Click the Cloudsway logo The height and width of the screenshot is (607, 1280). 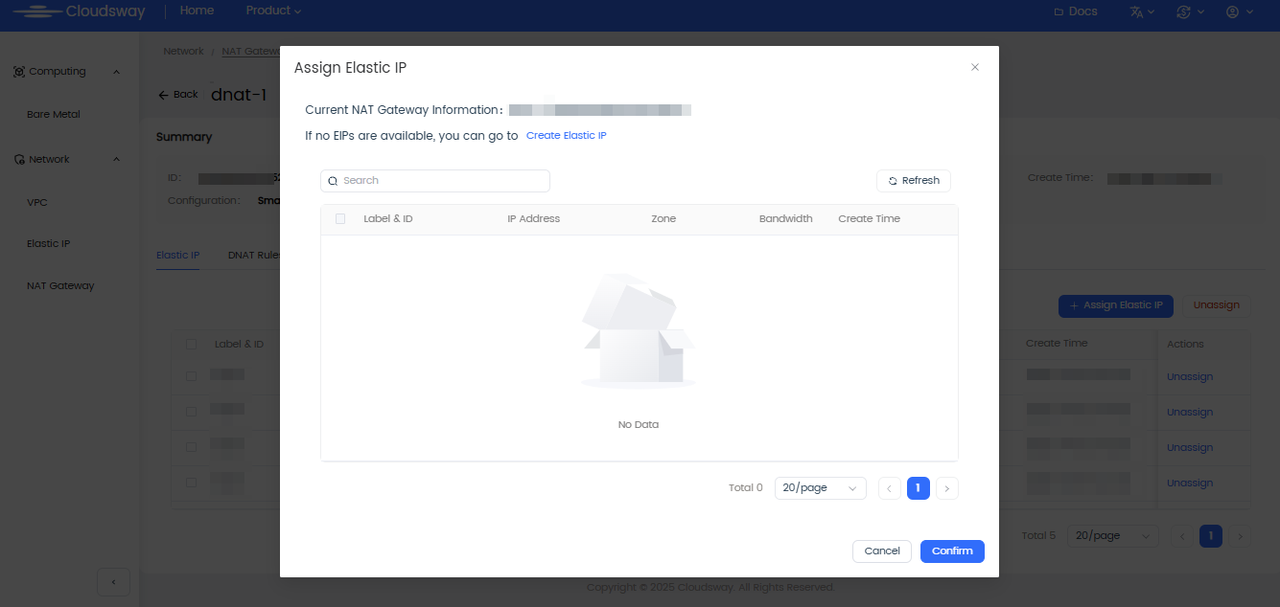point(75,12)
